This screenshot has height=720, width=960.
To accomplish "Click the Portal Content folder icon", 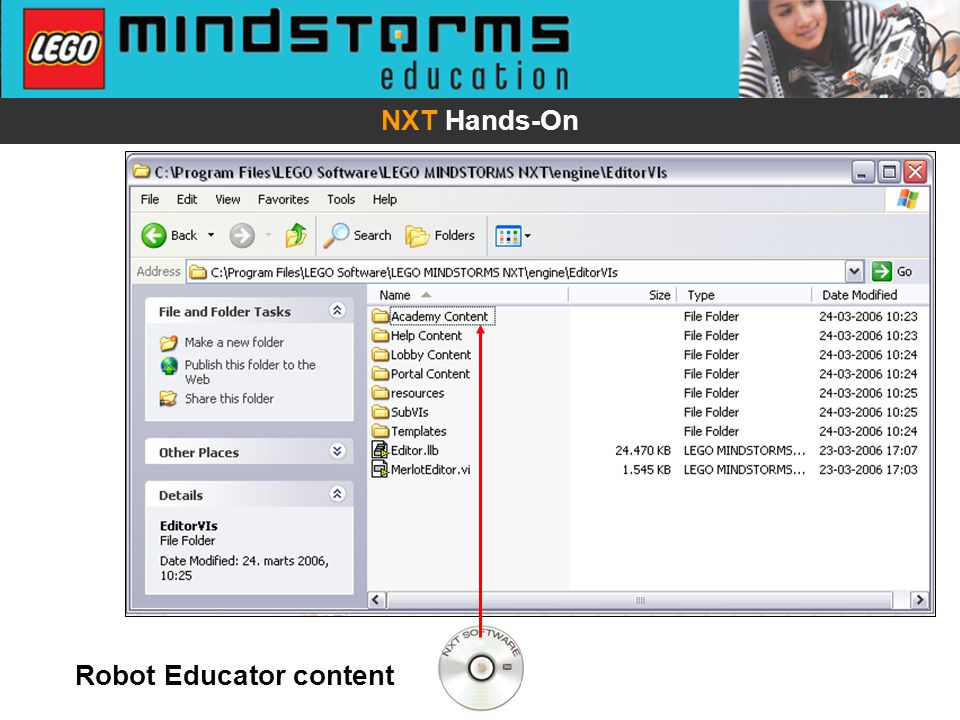I will 380,373.
